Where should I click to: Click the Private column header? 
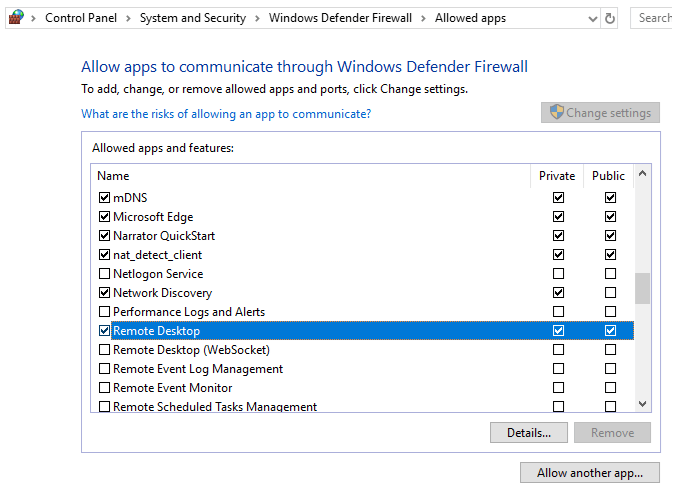(557, 175)
